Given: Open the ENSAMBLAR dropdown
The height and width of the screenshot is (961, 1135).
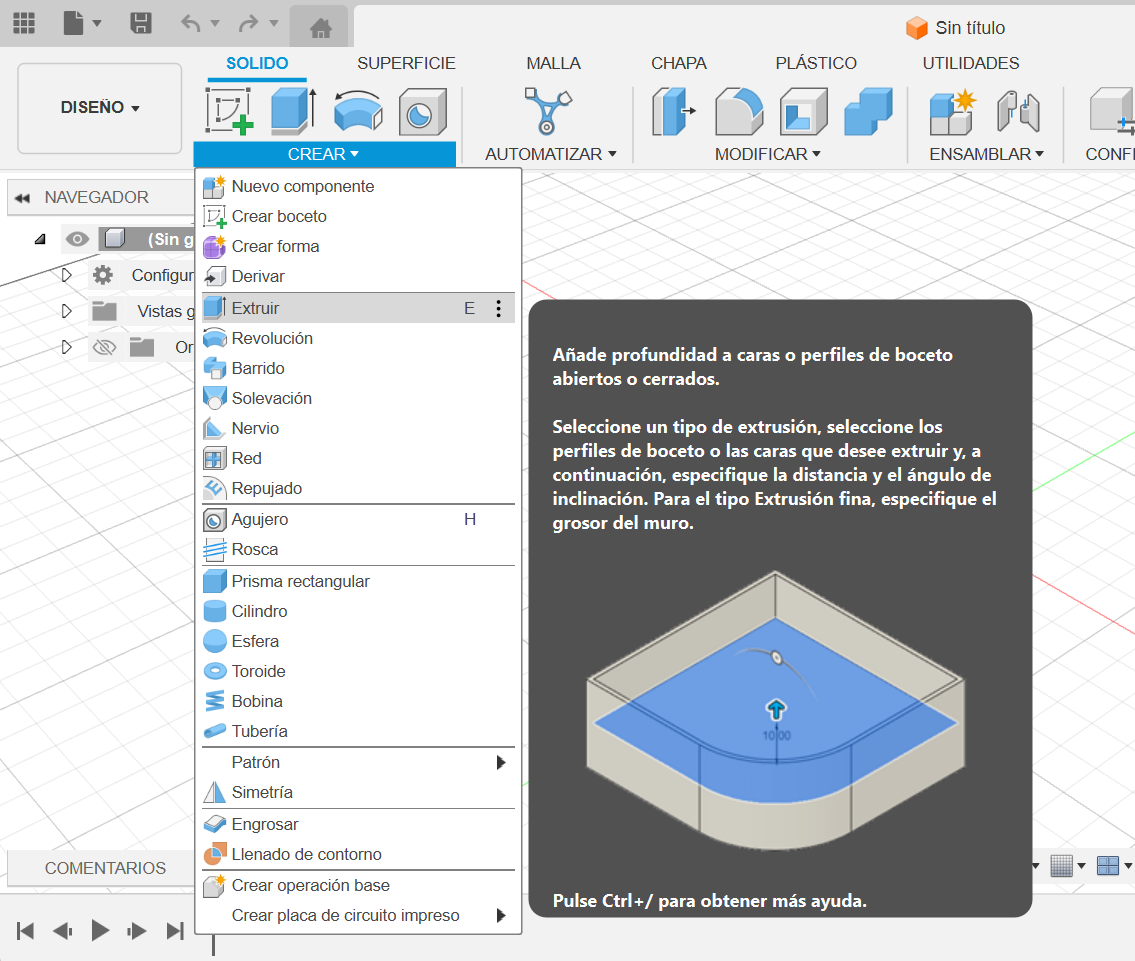Looking at the screenshot, I should [987, 154].
